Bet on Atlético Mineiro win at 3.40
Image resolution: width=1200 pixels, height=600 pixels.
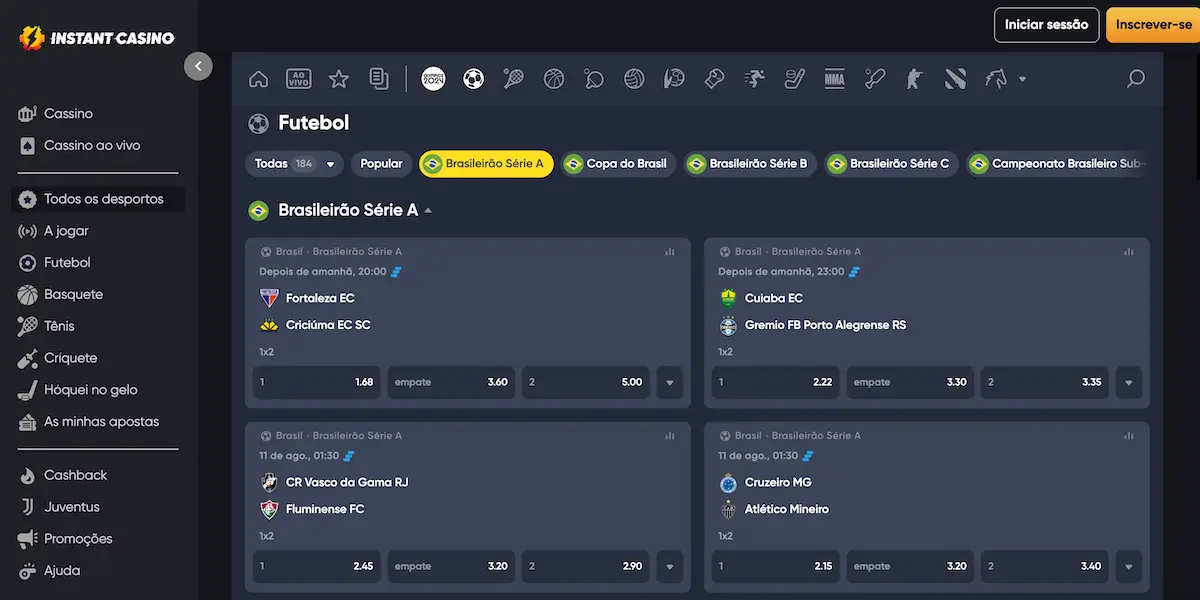(1045, 566)
